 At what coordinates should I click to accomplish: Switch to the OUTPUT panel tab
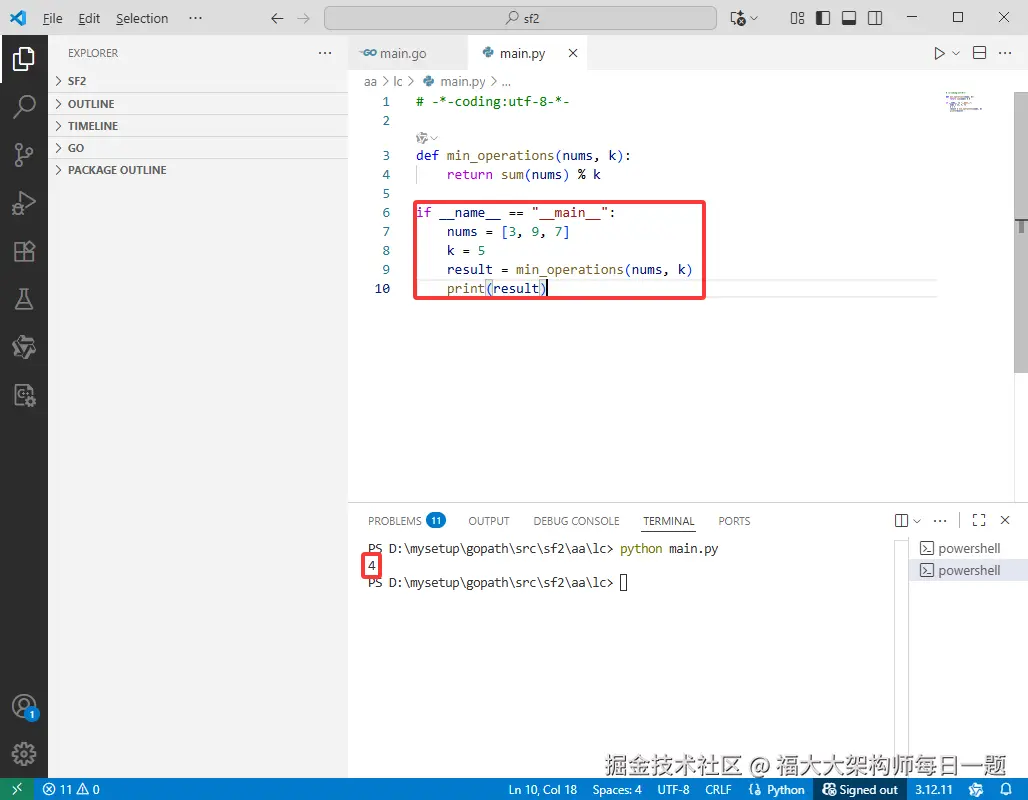tap(488, 521)
